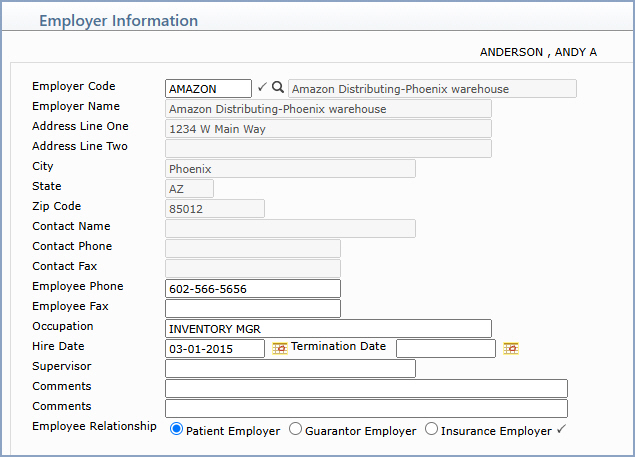Click the checkmark after Insurance Employer
Viewport: 635px width, 457px height.
point(561,429)
